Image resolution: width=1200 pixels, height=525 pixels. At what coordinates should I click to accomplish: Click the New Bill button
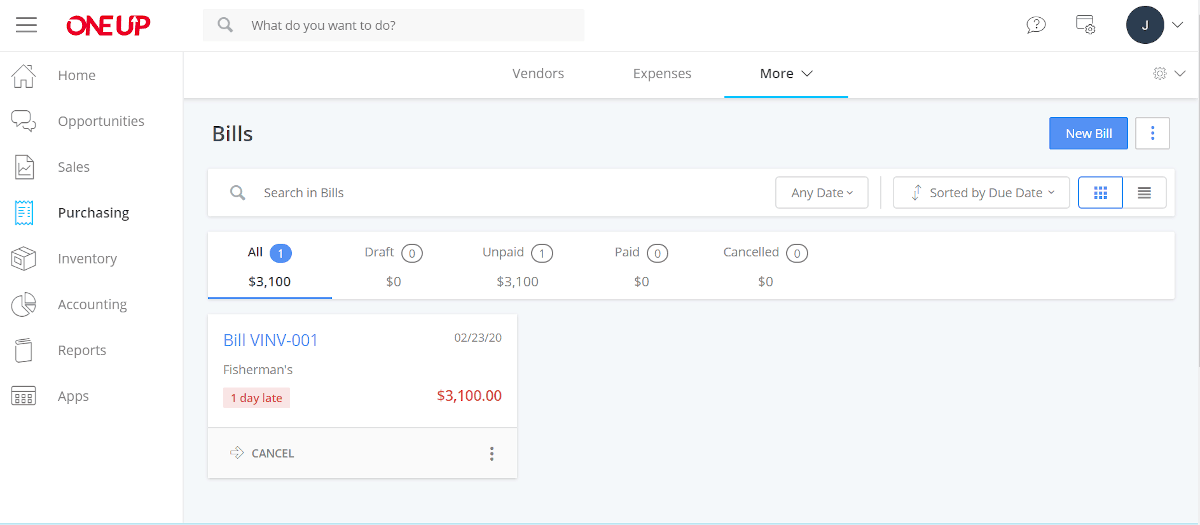[x=1089, y=134]
